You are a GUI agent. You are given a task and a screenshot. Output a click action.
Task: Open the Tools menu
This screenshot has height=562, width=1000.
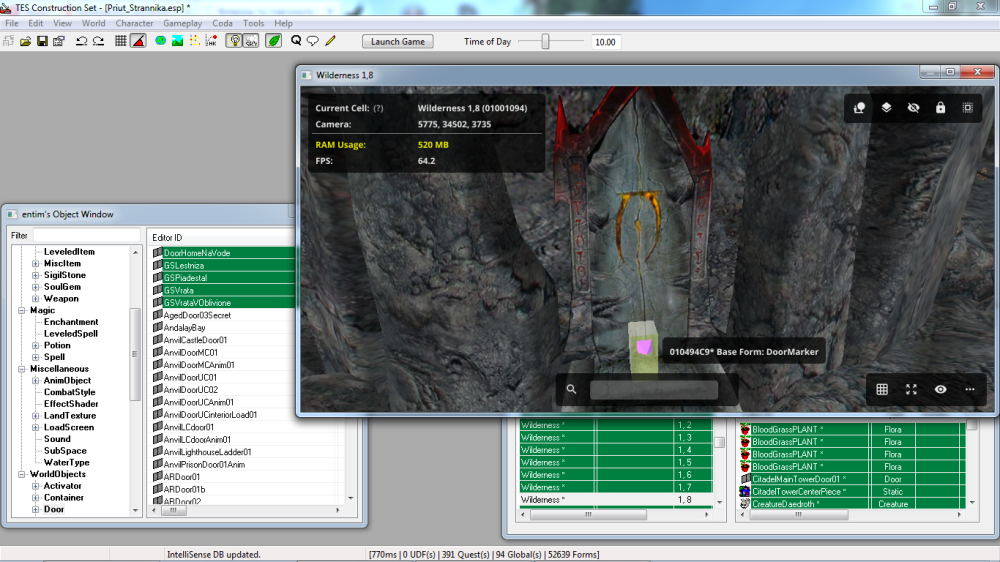(x=253, y=23)
